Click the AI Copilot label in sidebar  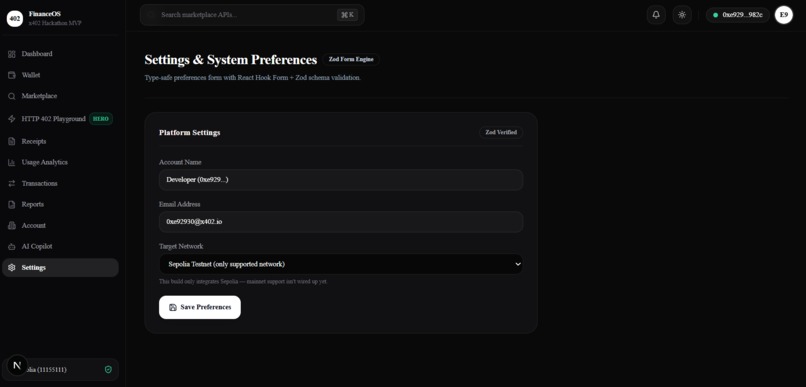click(x=37, y=247)
